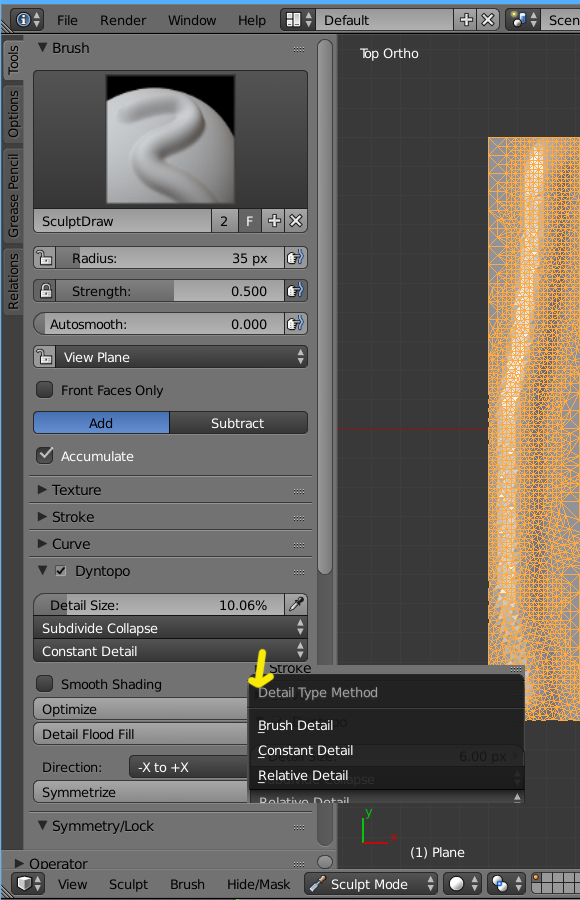Collapse the Brush panel

tap(42, 48)
